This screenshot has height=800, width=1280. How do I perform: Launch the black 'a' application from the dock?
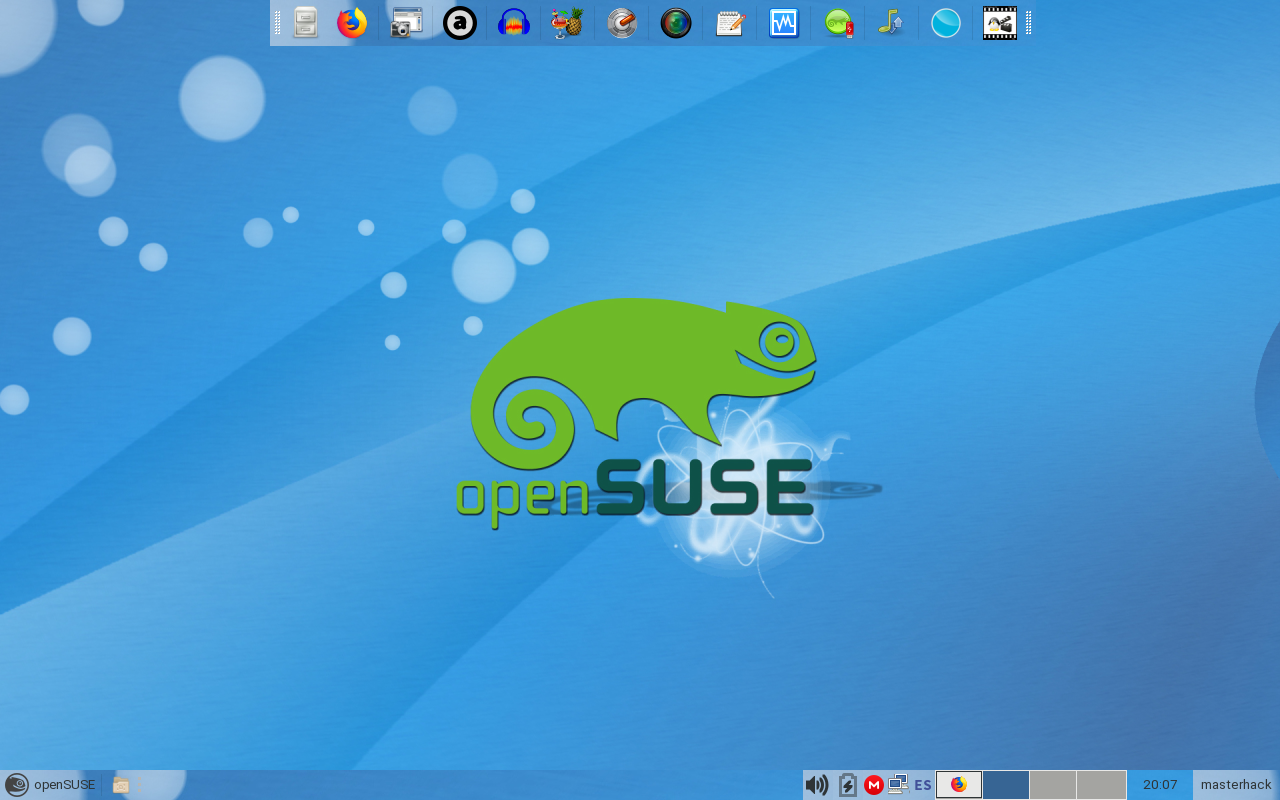coord(459,22)
